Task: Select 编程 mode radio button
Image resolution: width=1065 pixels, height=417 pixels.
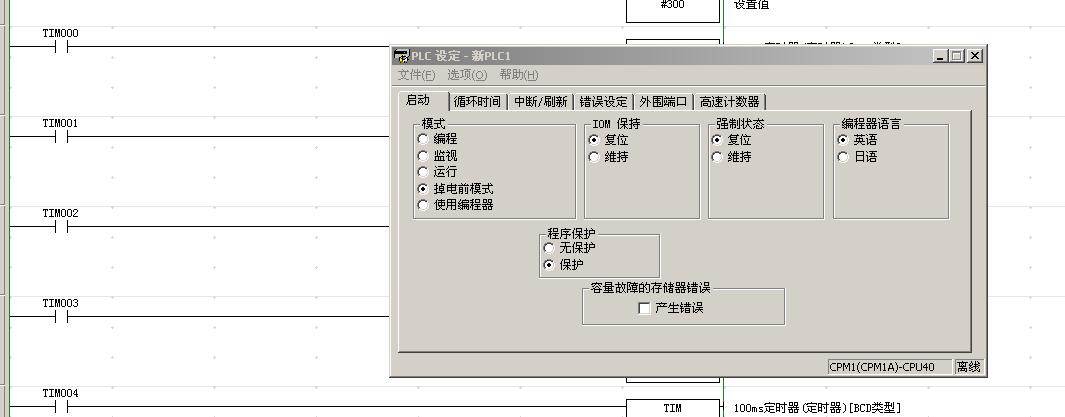Action: tap(423, 140)
